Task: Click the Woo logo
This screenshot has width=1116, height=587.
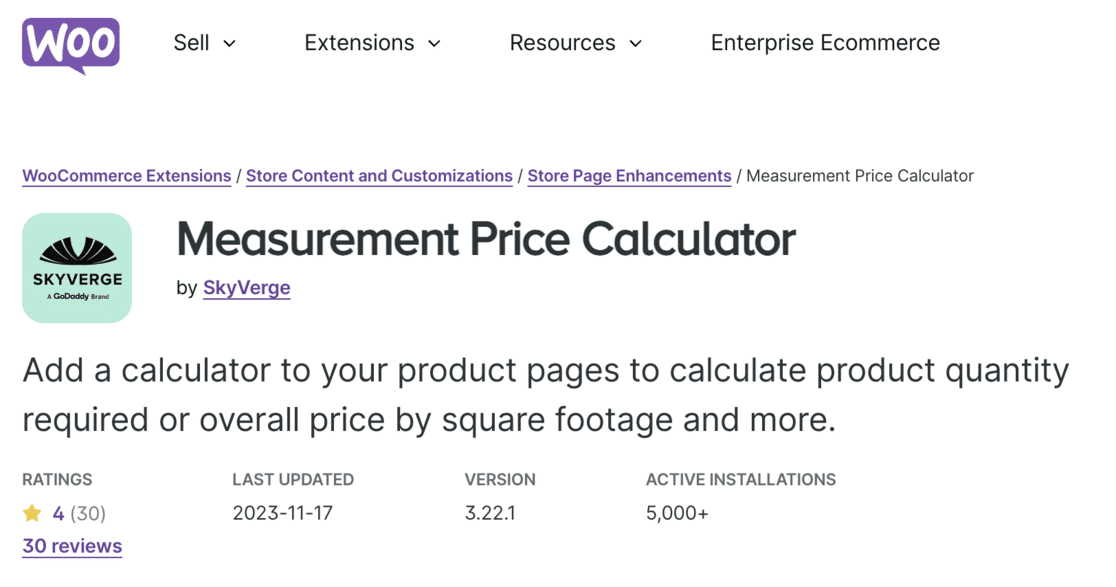Action: (x=70, y=43)
